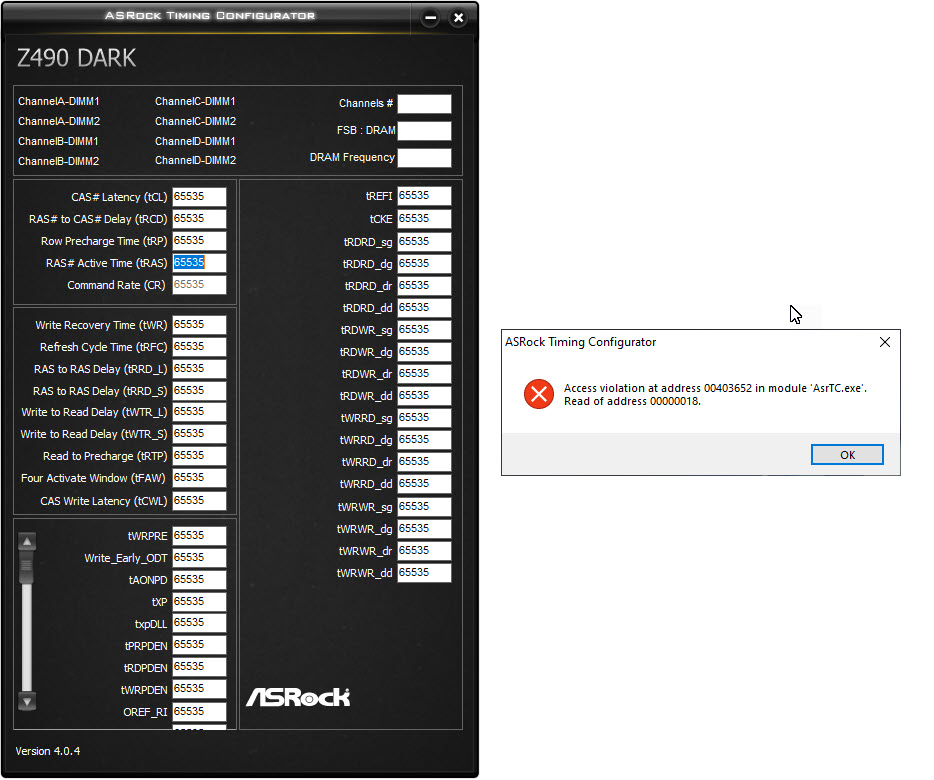This screenshot has height=780, width=934.
Task: Click the tWRPDEN value field
Action: click(x=200, y=689)
